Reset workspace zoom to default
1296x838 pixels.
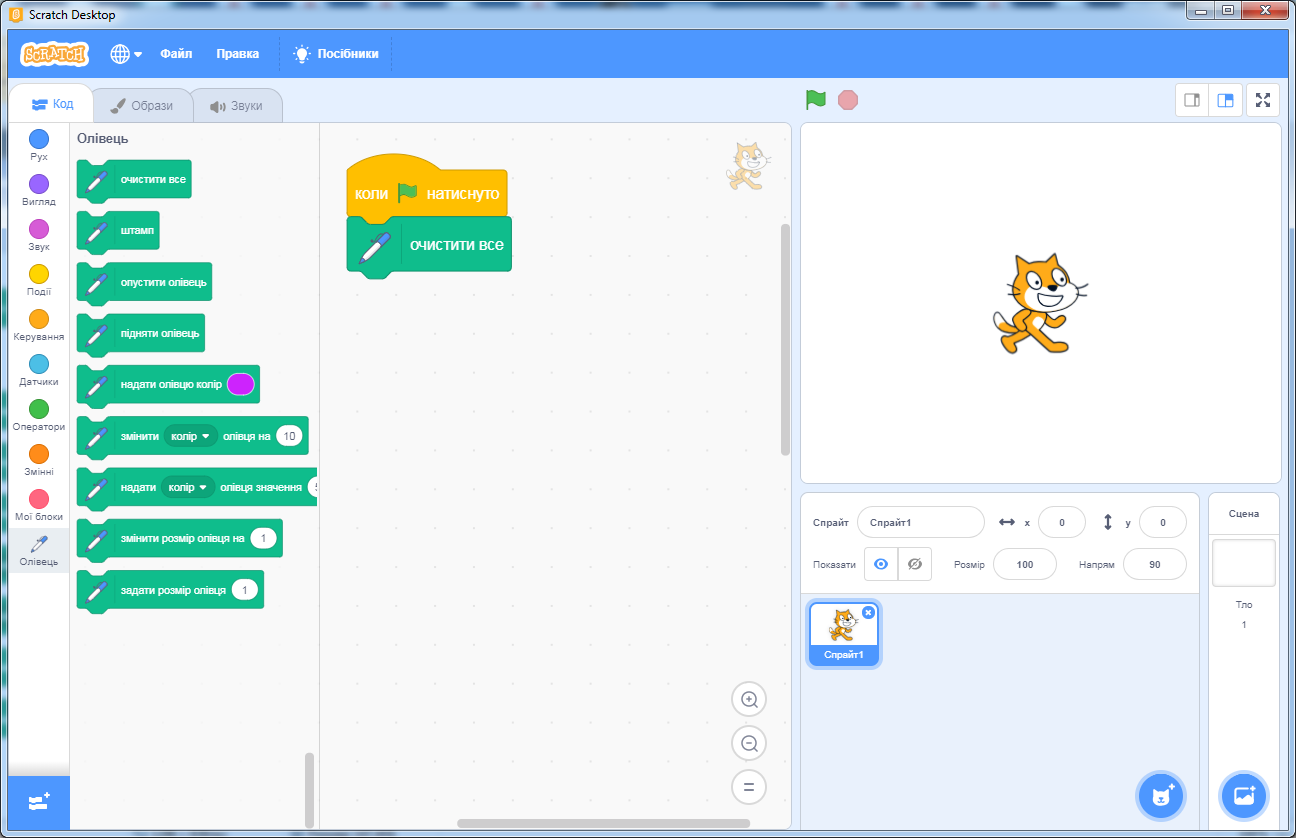coord(749,787)
